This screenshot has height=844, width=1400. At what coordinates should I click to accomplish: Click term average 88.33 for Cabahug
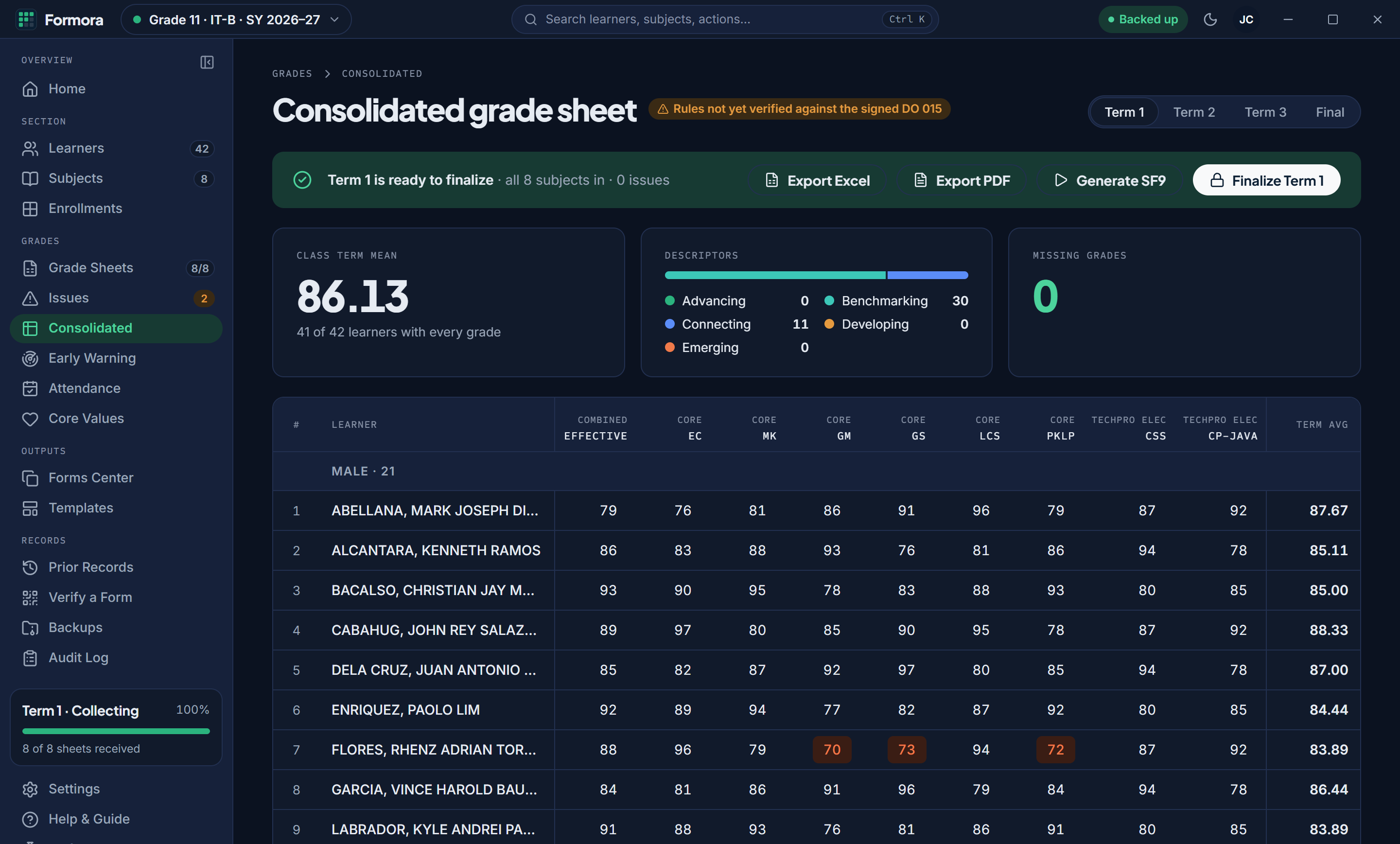click(1329, 630)
